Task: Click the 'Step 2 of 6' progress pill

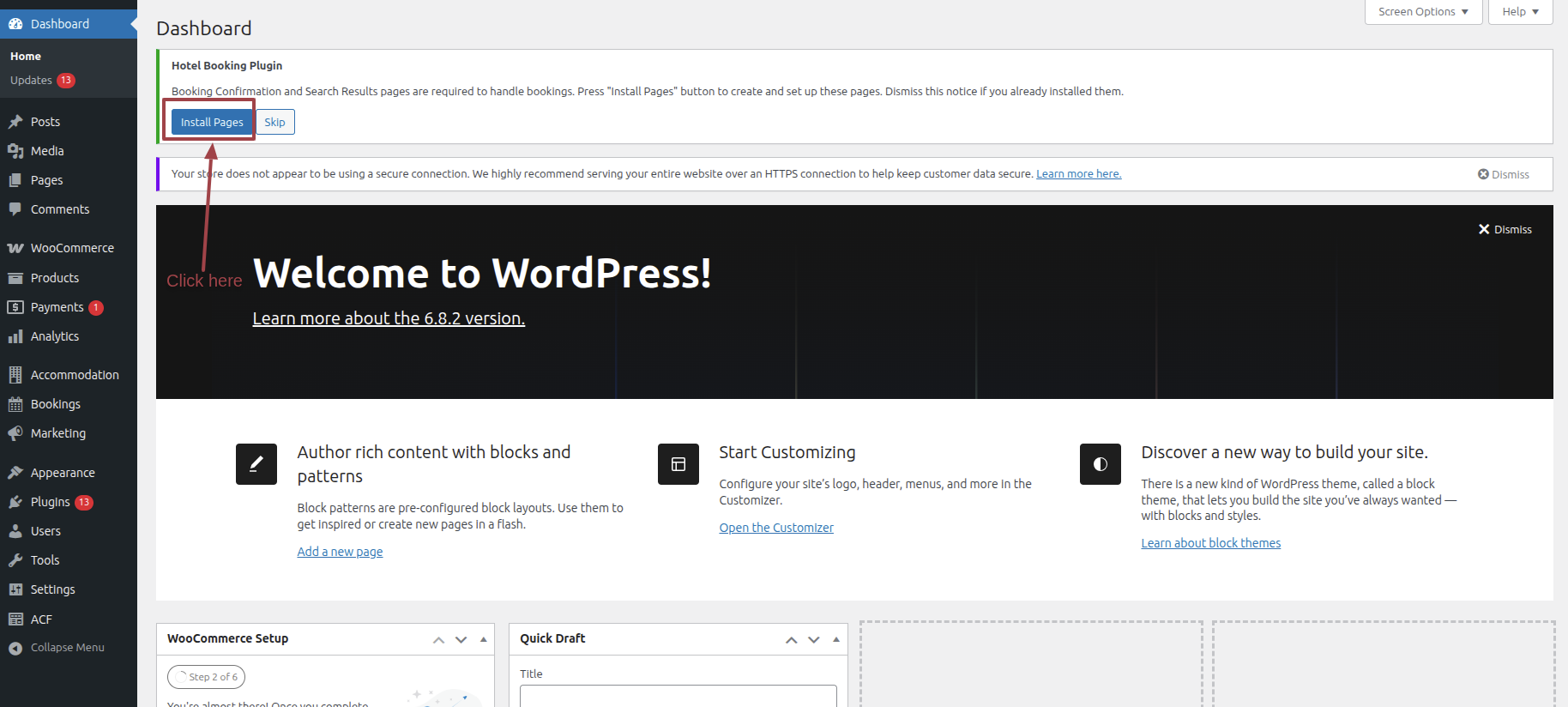Action: coord(207,677)
